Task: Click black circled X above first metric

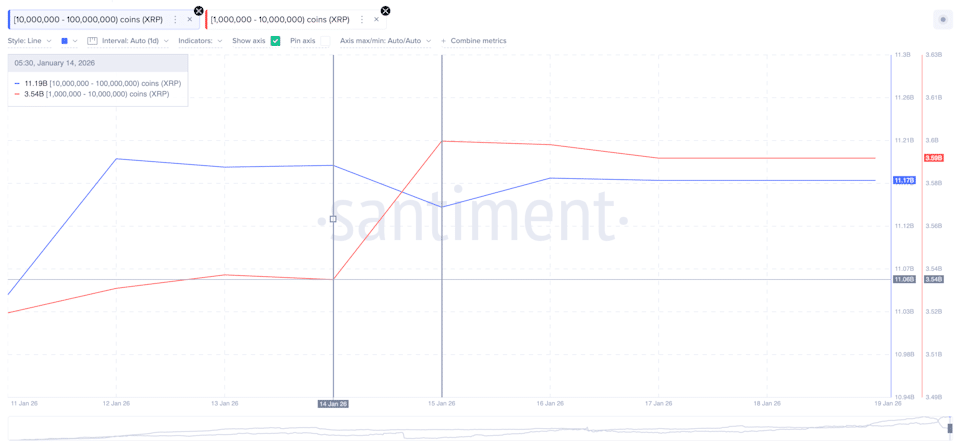Action: point(199,11)
